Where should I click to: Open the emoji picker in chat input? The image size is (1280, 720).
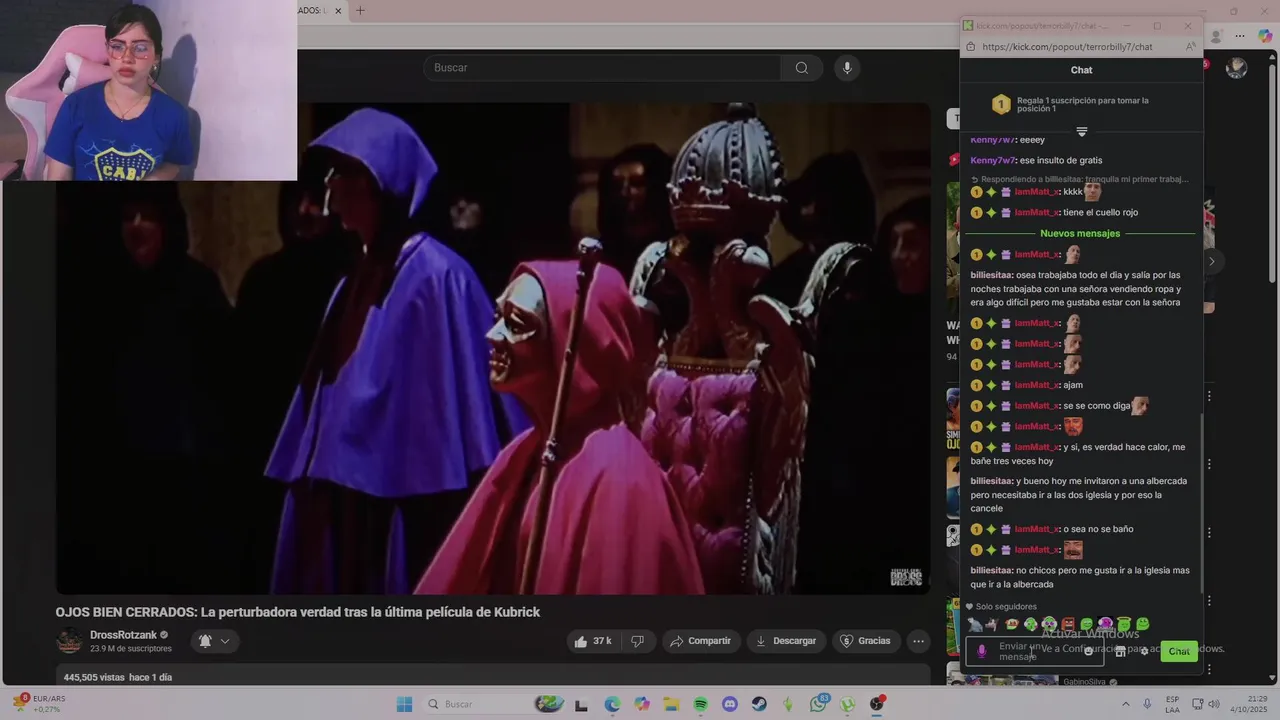pyautogui.click(x=1088, y=652)
